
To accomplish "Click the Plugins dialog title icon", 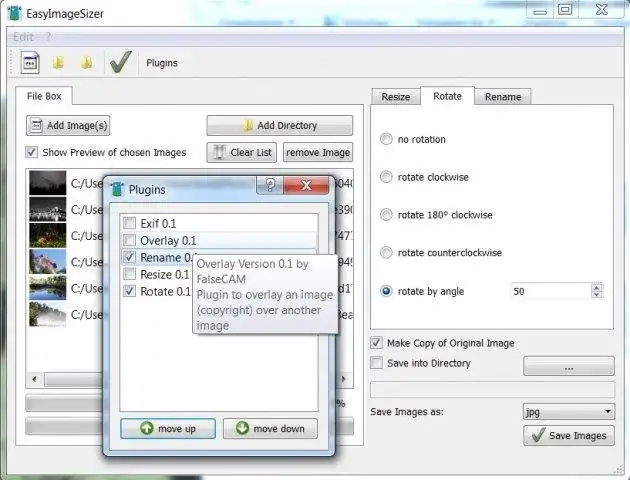I will coord(117,189).
